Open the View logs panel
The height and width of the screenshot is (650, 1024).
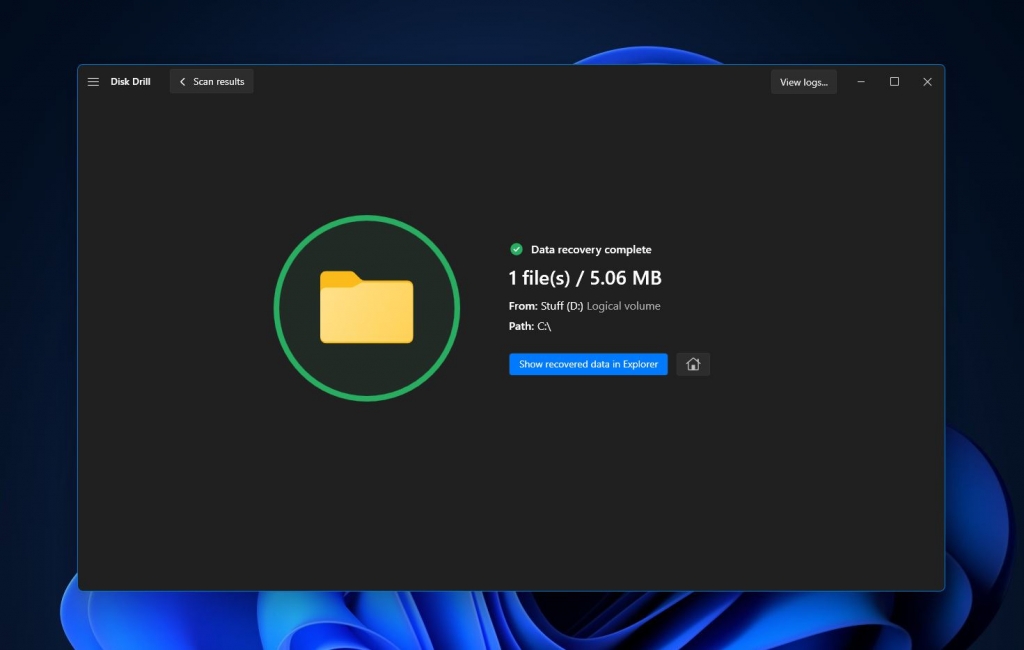[803, 82]
